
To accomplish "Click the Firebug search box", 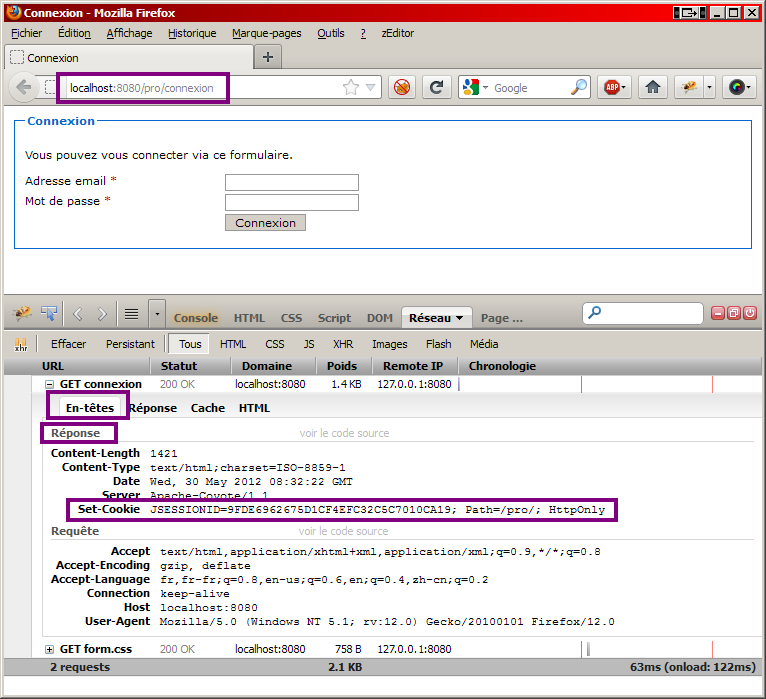I will coord(643,313).
